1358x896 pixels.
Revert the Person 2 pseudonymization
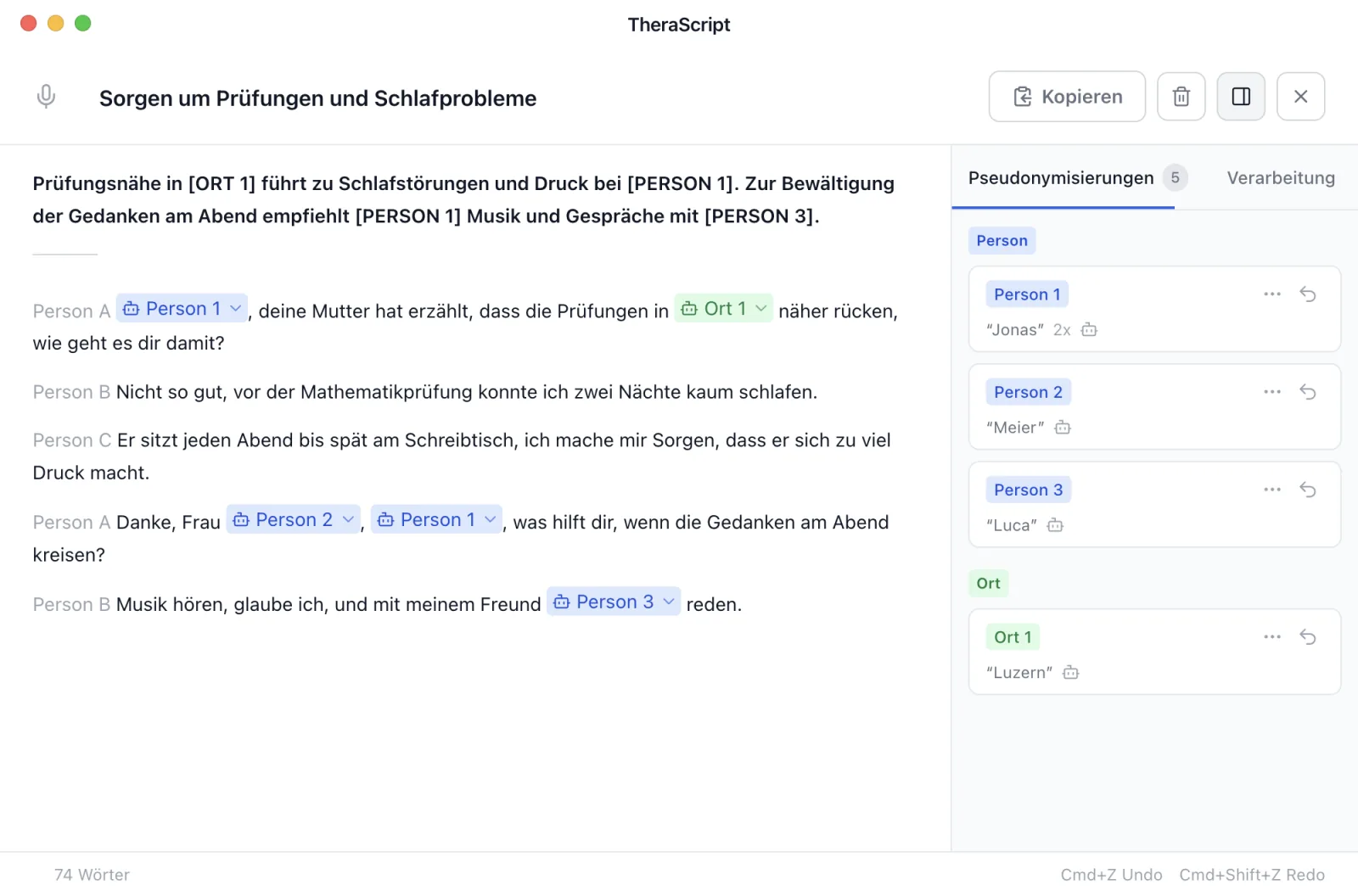pos(1308,392)
